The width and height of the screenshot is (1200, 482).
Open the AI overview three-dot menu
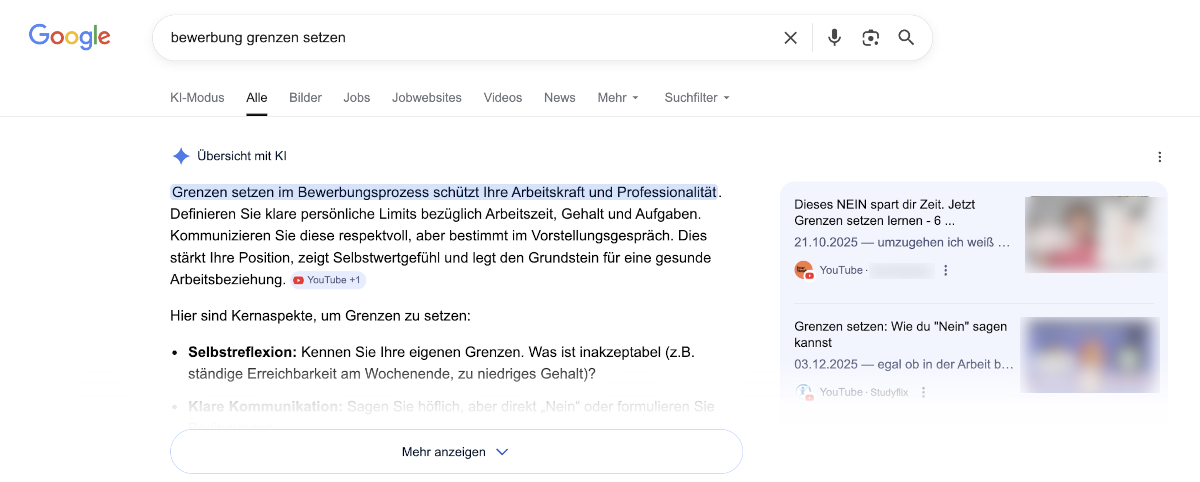click(x=1159, y=157)
